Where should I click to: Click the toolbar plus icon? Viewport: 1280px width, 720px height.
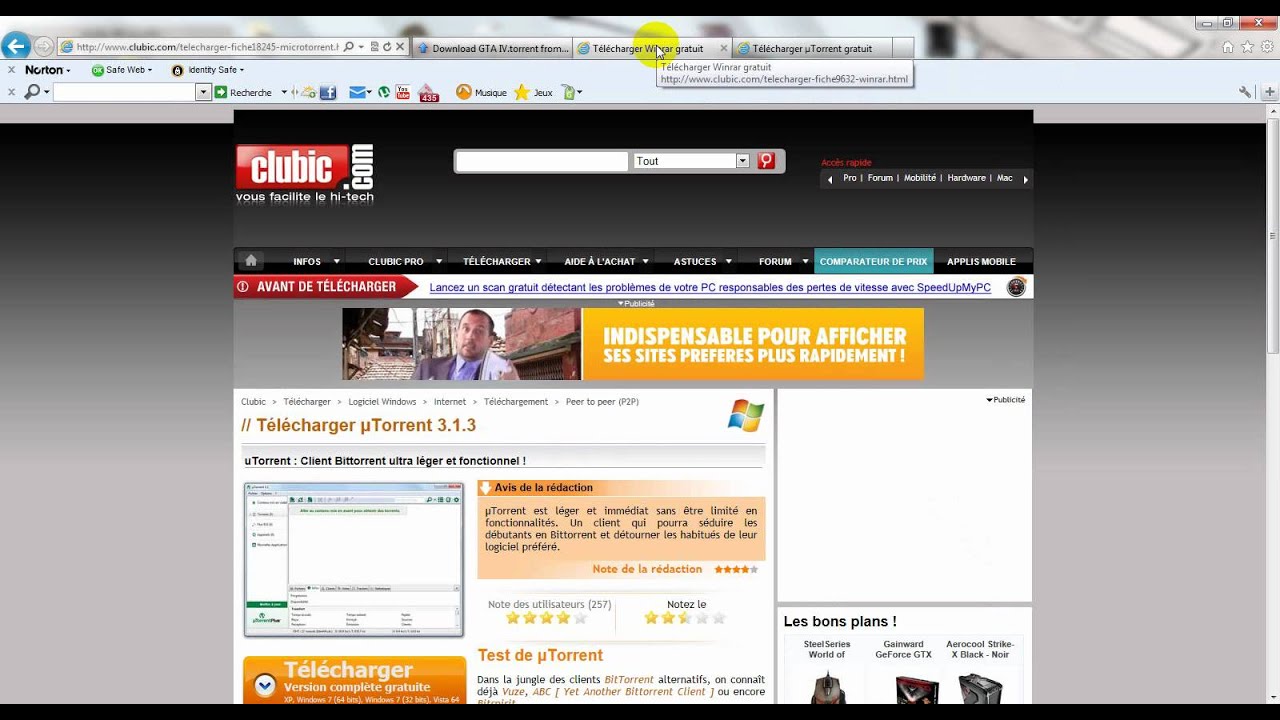point(1270,92)
